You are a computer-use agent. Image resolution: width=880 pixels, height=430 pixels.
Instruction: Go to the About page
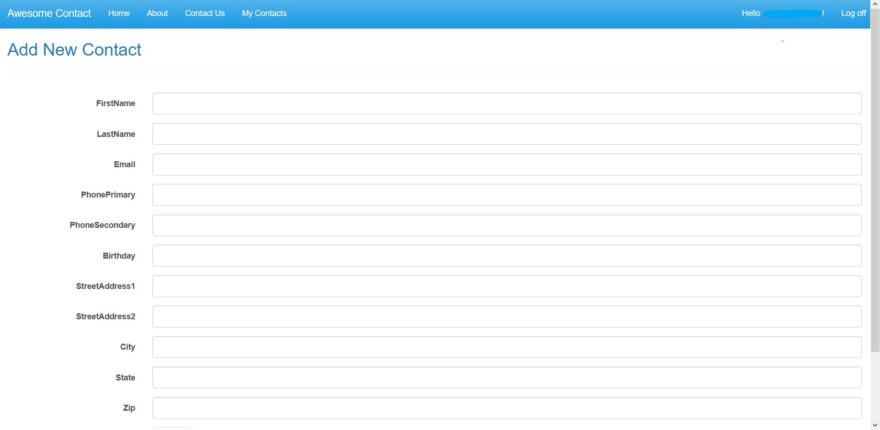click(x=157, y=14)
